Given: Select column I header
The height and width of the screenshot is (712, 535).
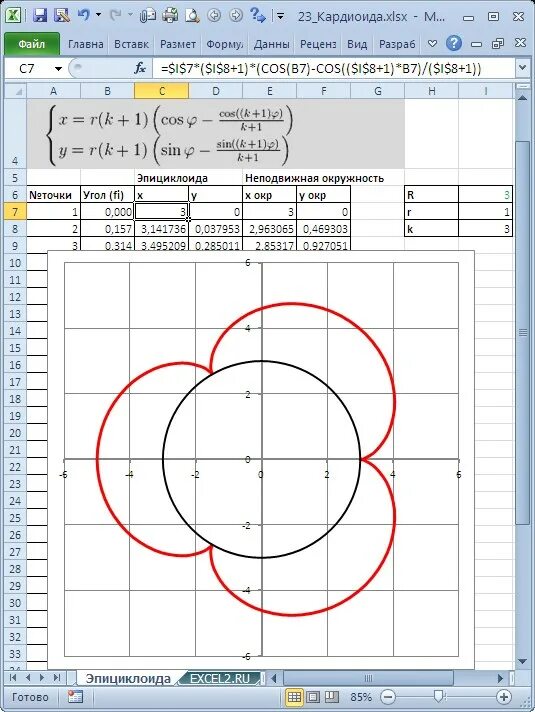Looking at the screenshot, I should [485, 91].
